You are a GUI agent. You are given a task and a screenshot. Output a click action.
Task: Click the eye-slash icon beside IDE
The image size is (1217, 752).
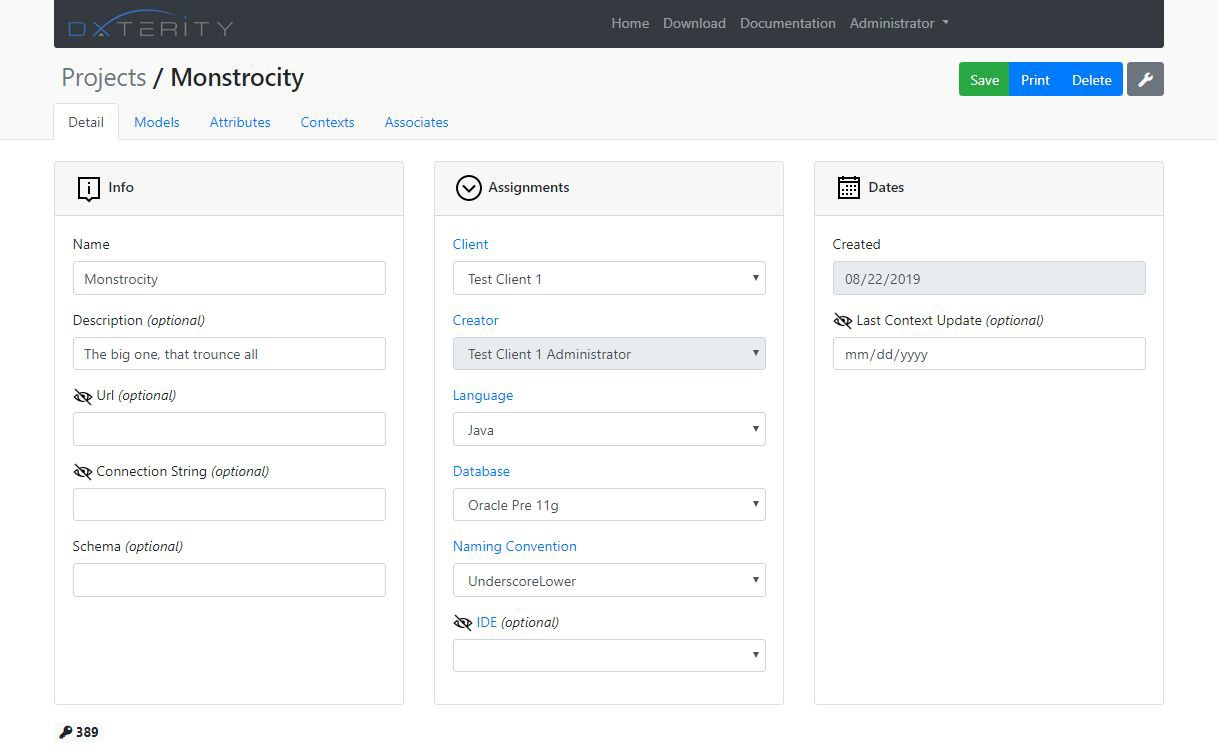pos(463,622)
